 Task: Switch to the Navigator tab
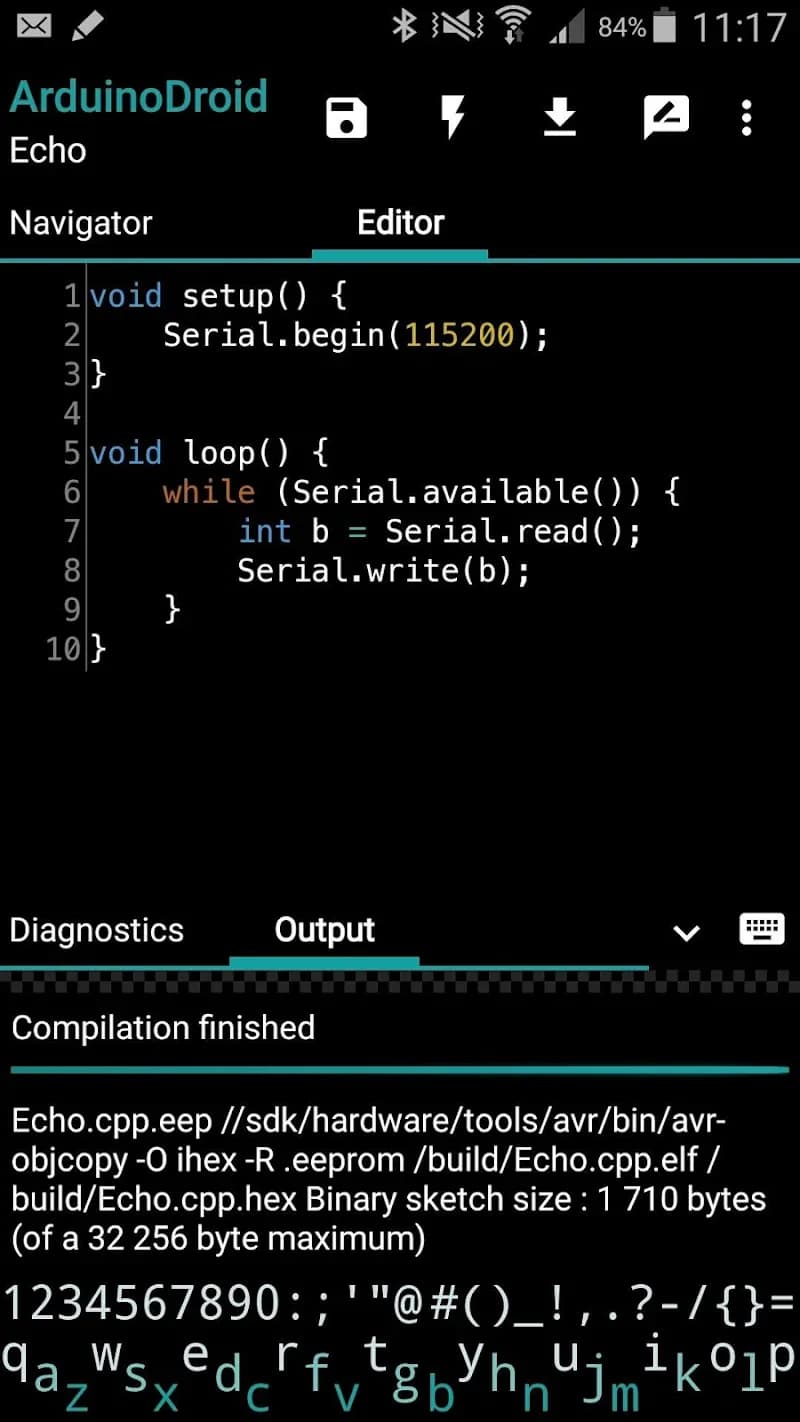[x=80, y=222]
